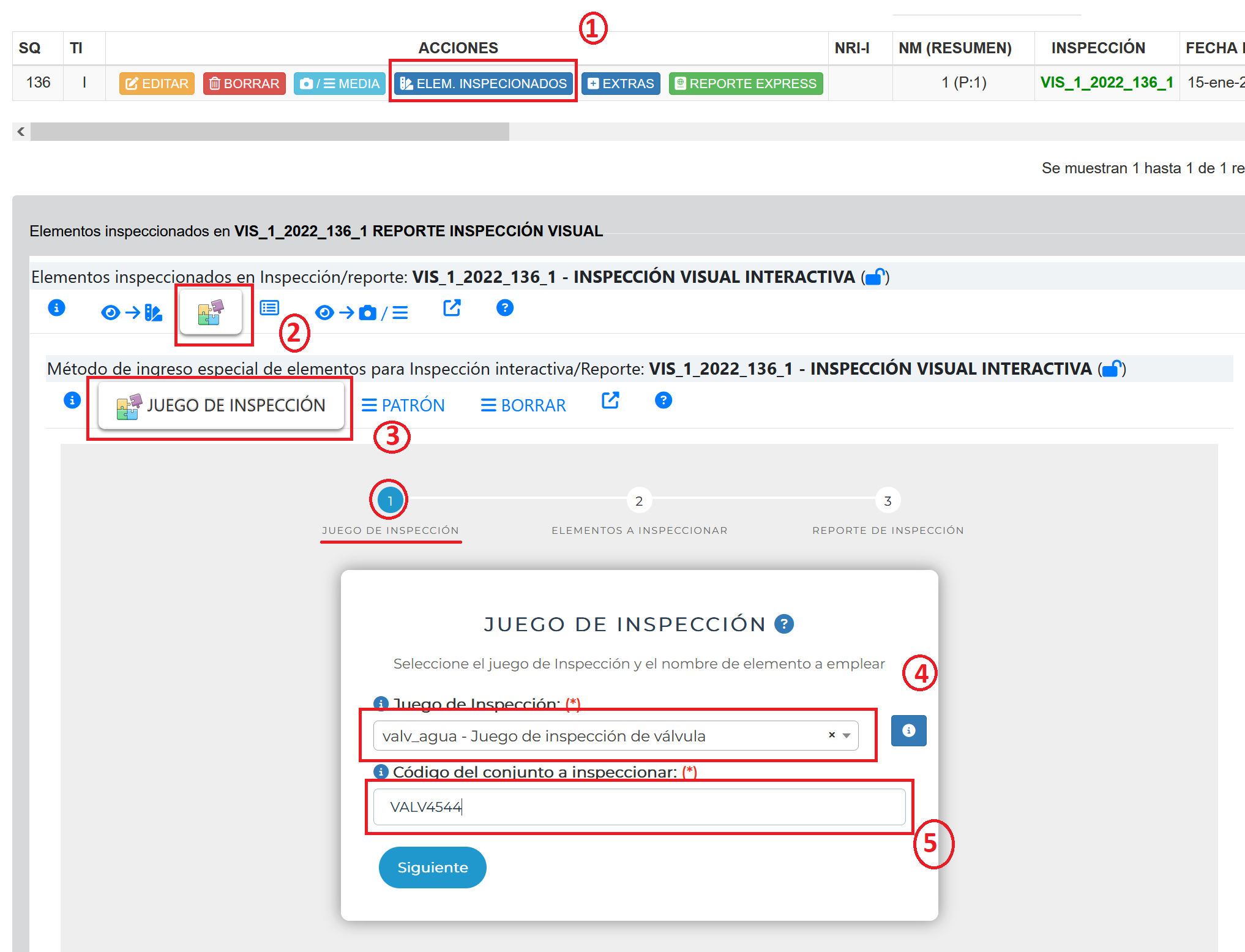Toggle the unlocked padlock in the VIS_1_2022_136_1 header
Screen dimensions: 1245x952
(x=875, y=277)
